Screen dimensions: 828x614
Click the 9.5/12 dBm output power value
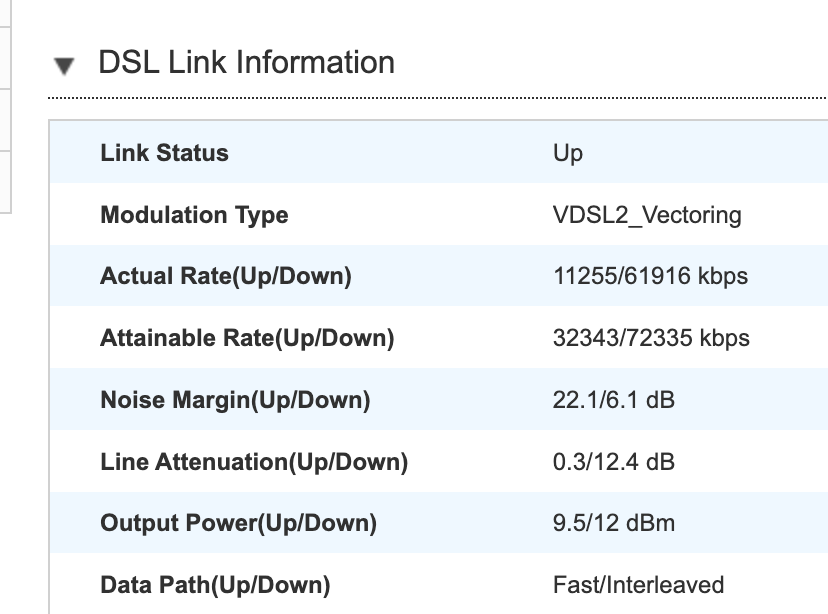coord(614,523)
